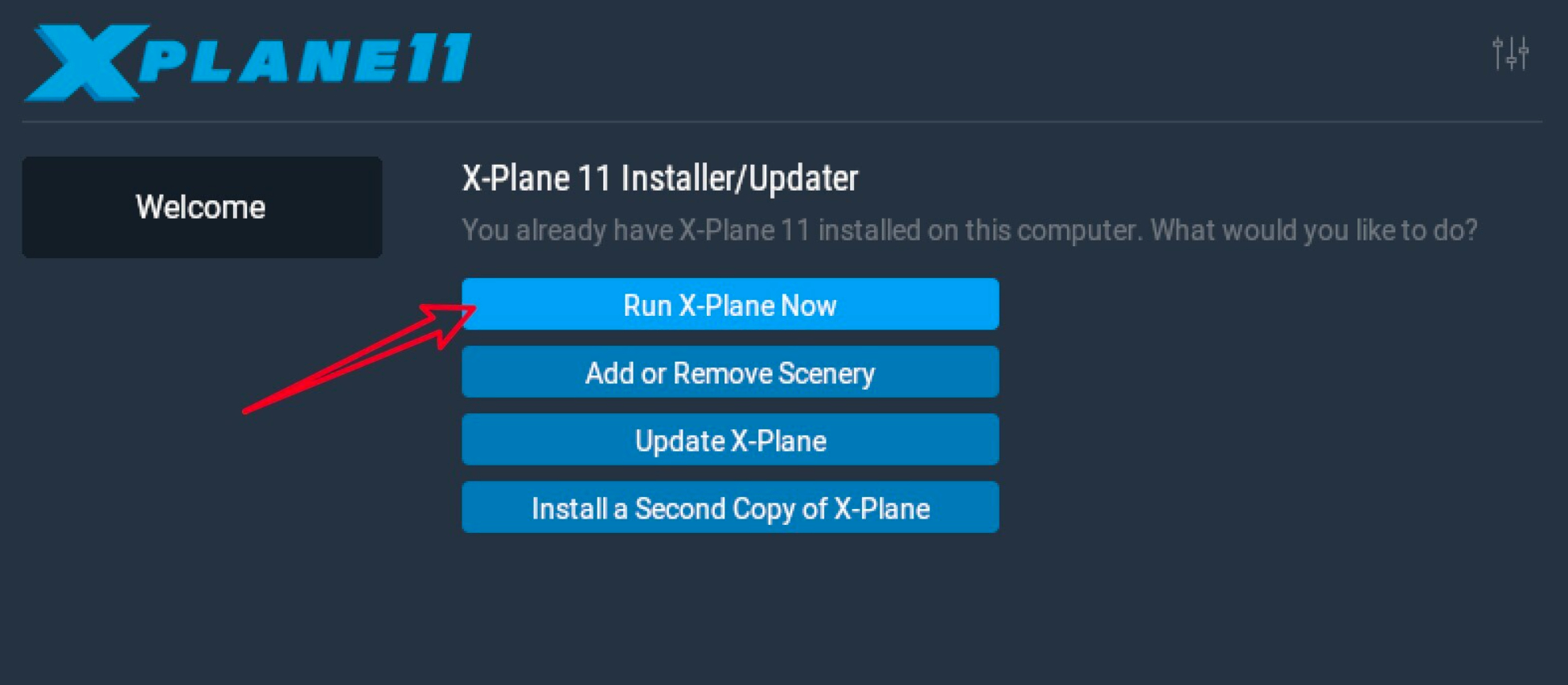Start the Update X-Plane option
Viewport: 1568px width, 685px height.
pos(730,439)
